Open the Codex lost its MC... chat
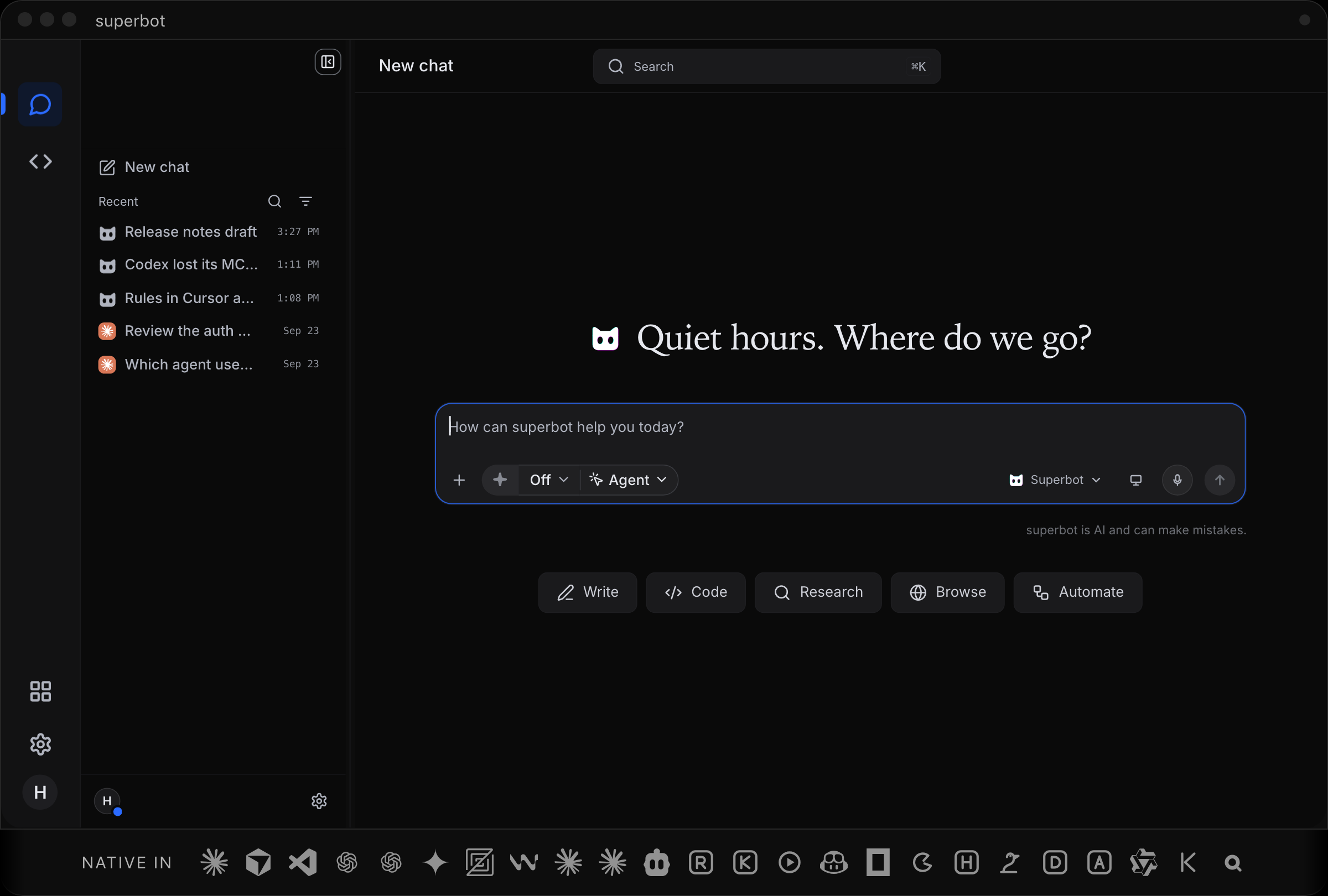This screenshot has height=896, width=1328. click(x=209, y=264)
